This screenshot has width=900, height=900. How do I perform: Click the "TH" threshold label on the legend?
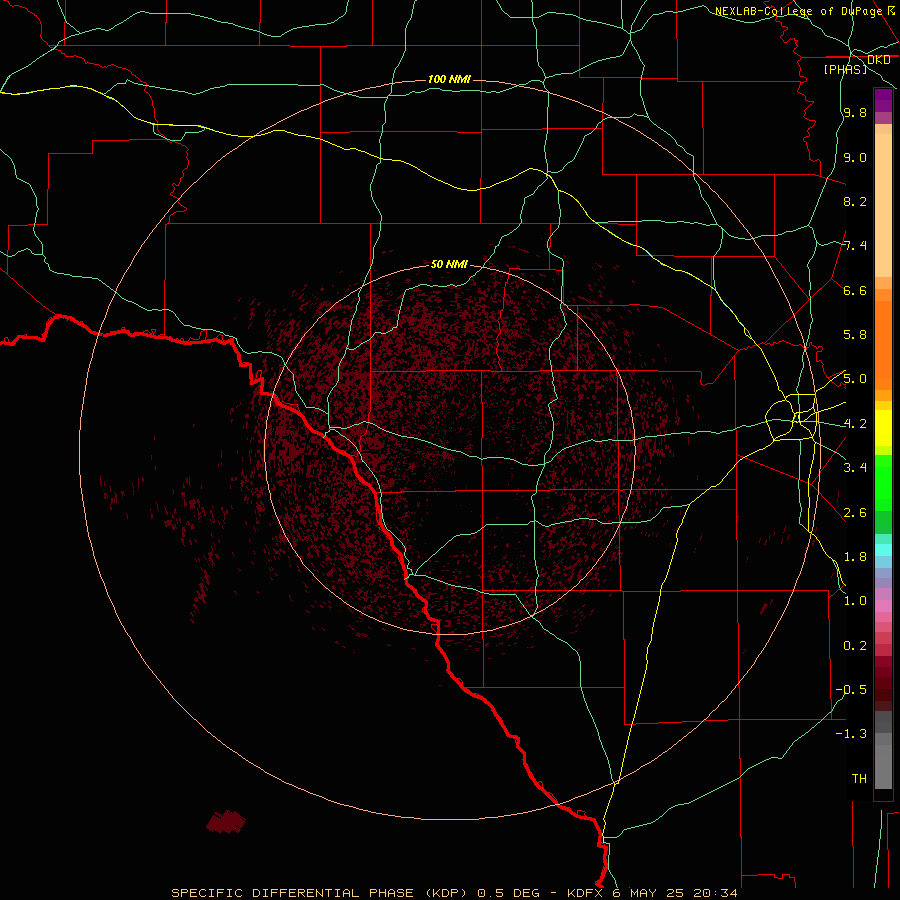(x=859, y=778)
